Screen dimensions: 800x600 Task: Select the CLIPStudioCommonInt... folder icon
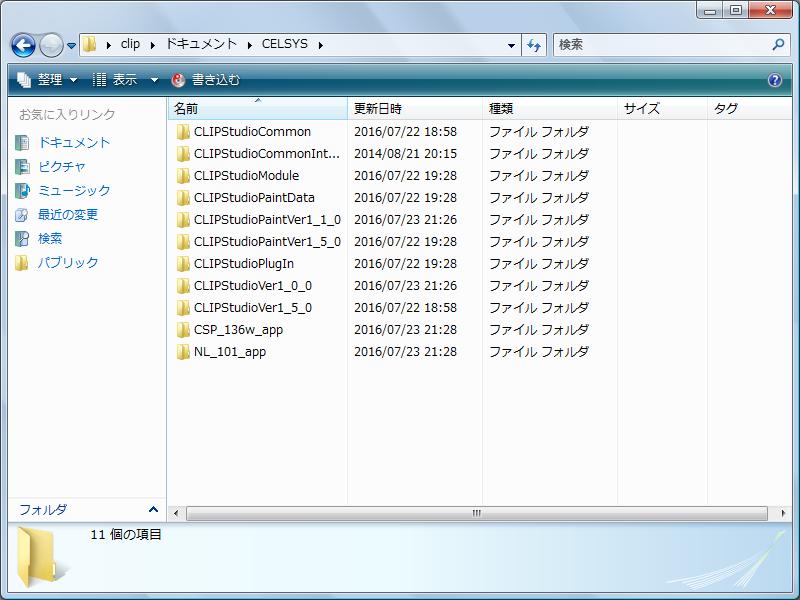pos(183,154)
